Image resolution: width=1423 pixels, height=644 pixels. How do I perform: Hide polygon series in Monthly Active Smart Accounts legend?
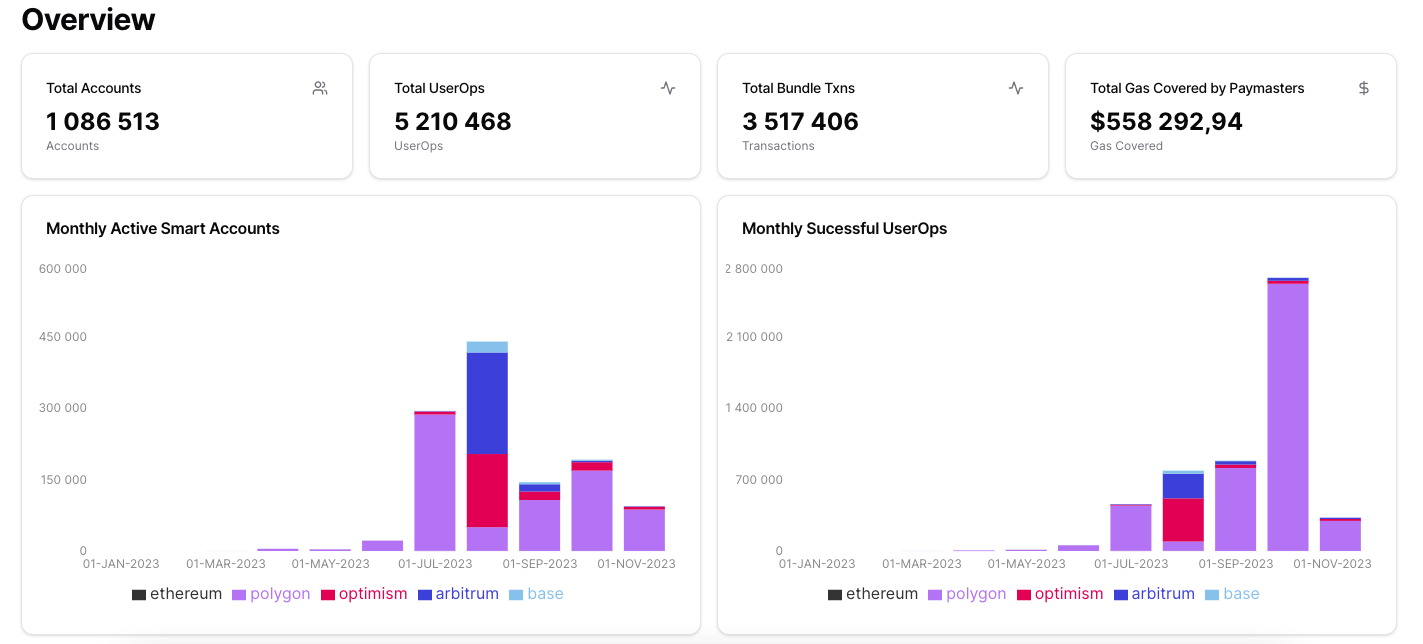269,594
